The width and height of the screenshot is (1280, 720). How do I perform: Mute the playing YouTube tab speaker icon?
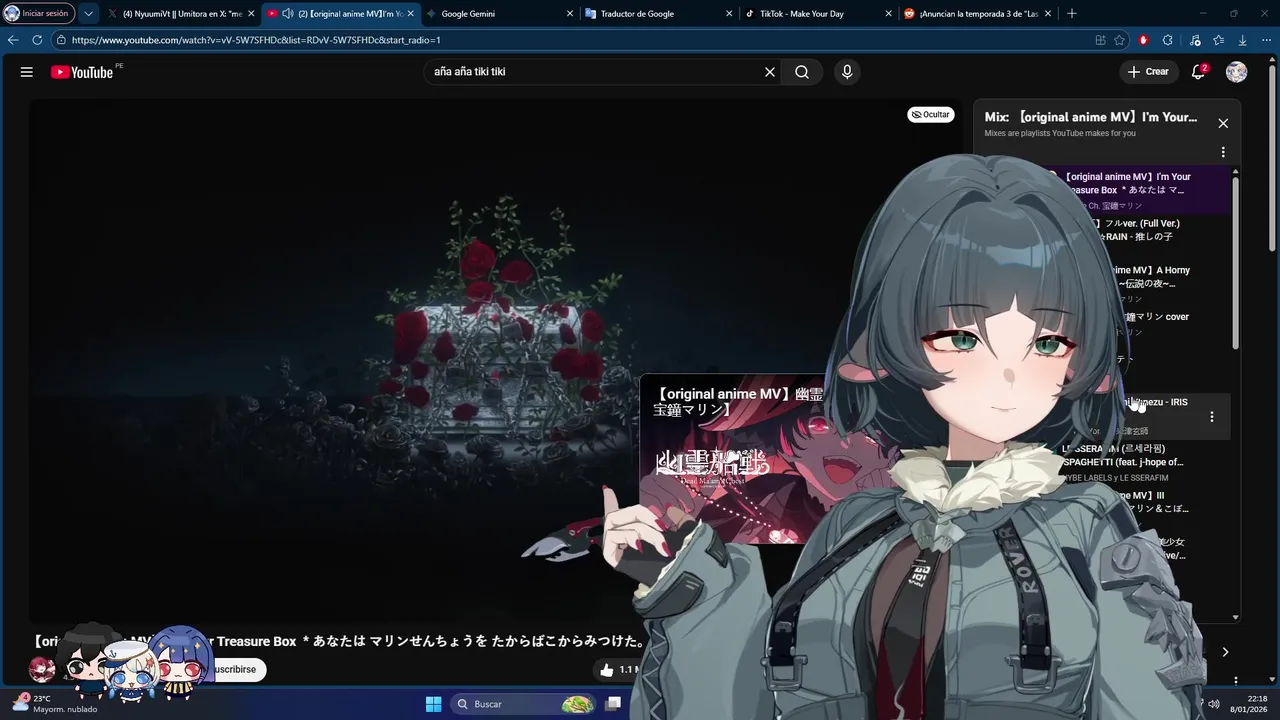click(288, 14)
